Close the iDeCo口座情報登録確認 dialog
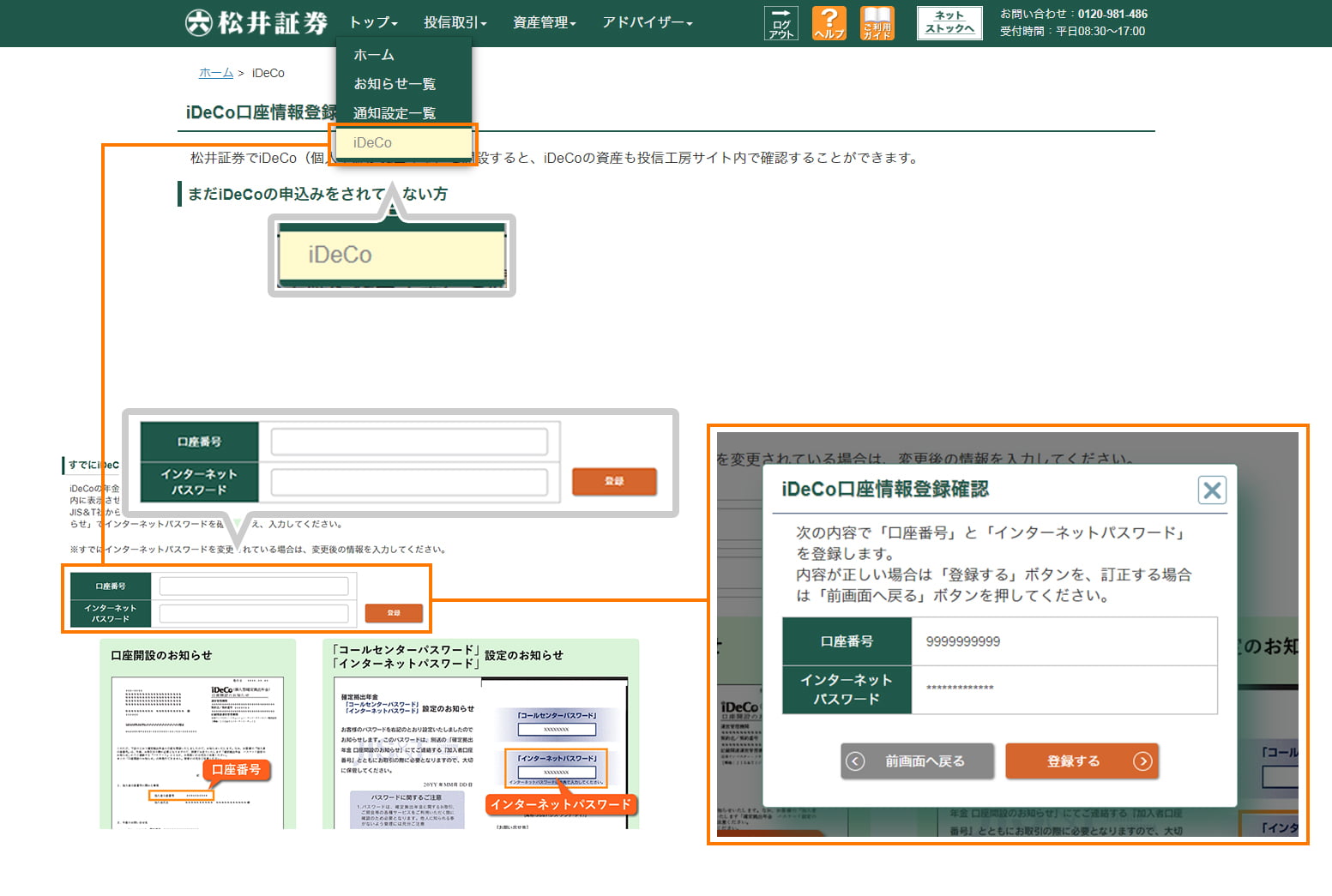 coord(1212,490)
